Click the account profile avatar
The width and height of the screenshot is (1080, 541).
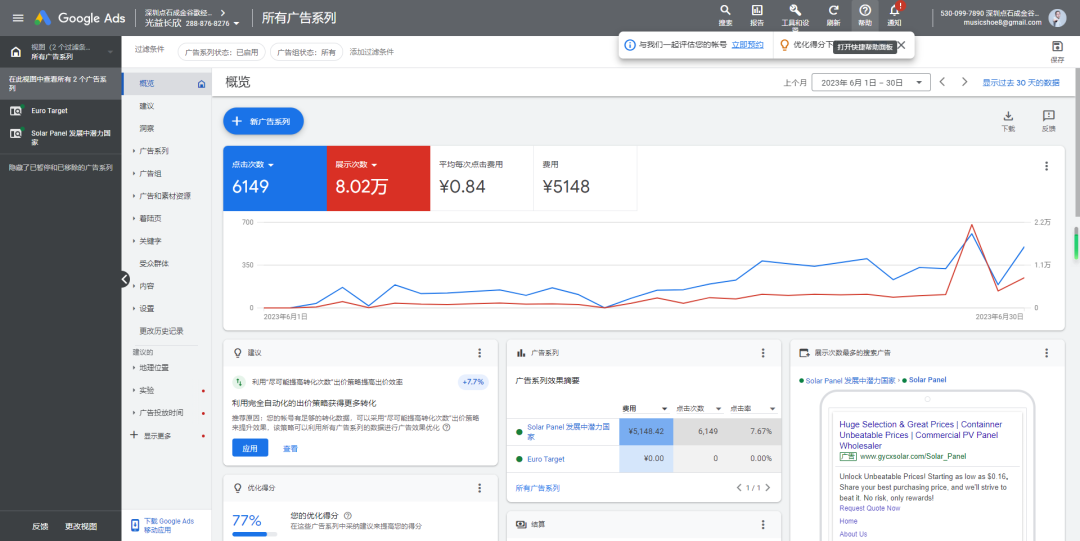coord(1057,18)
